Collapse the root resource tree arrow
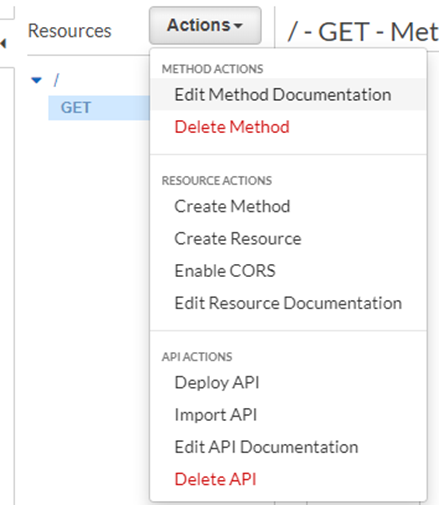This screenshot has width=439, height=505. click(x=36, y=80)
